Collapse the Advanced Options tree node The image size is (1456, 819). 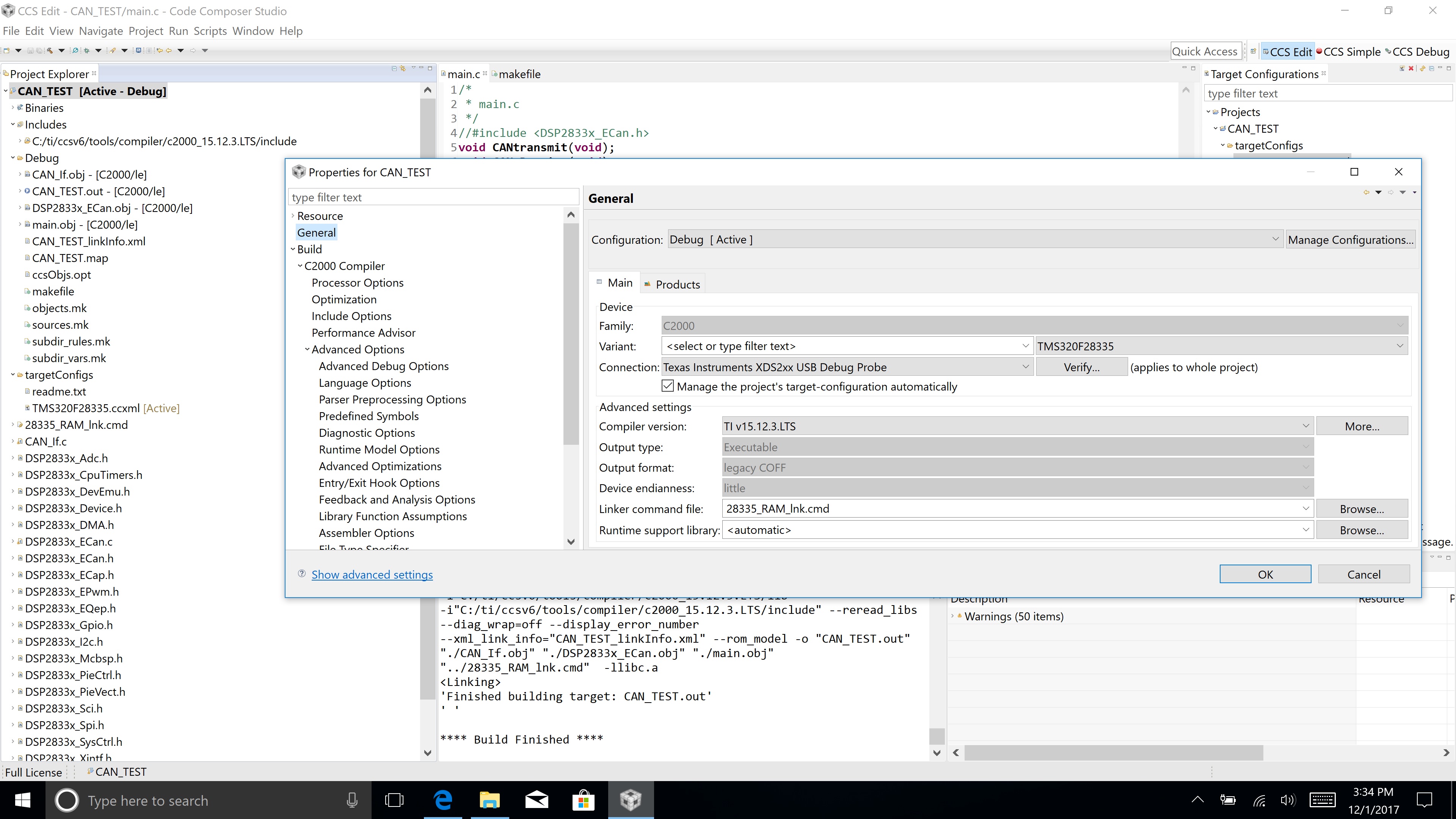pos(308,349)
